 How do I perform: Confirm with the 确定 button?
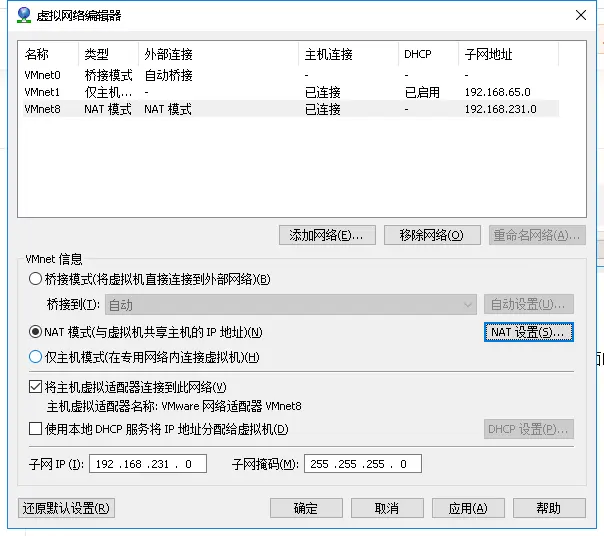click(x=306, y=508)
